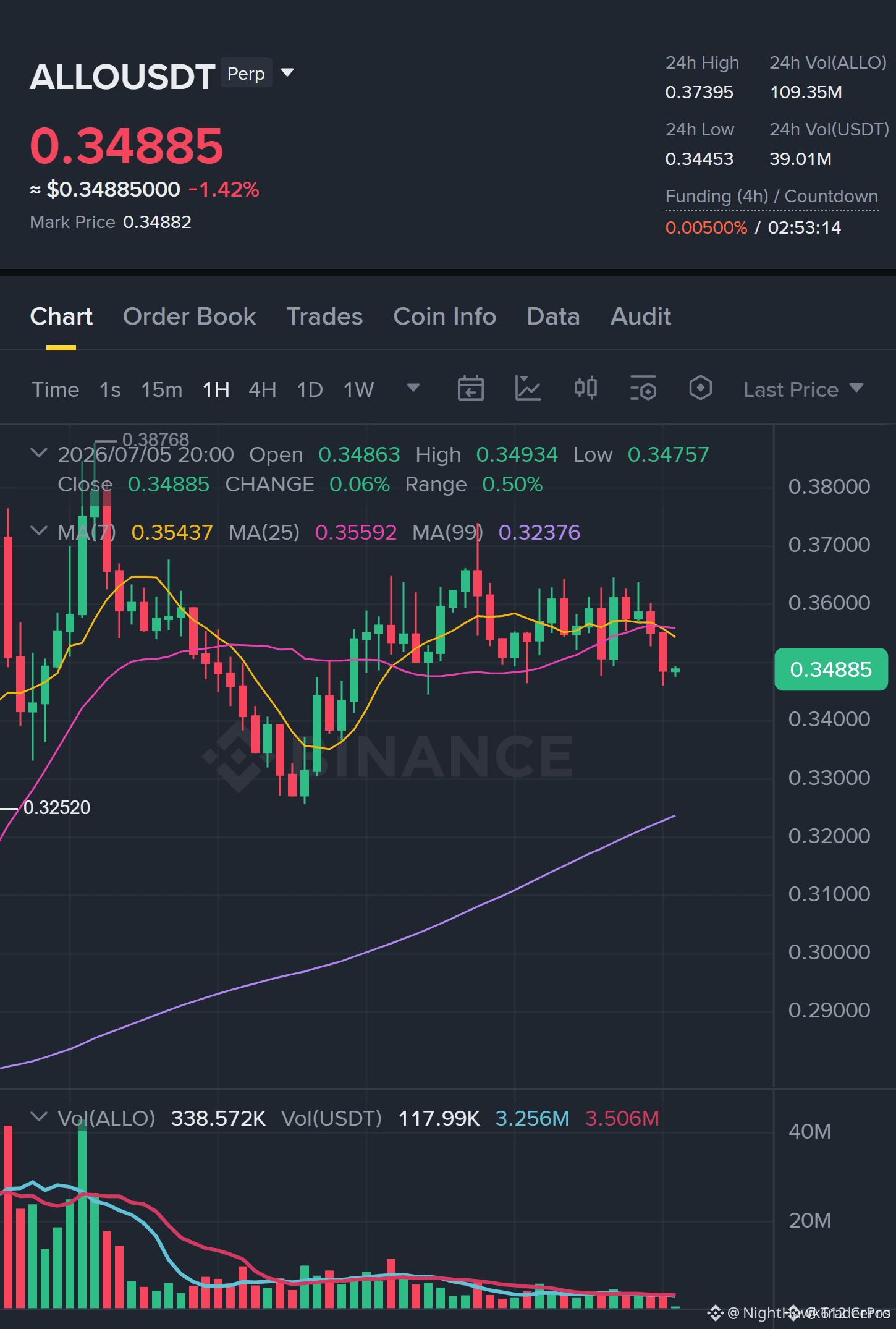
Task: Click the green 0.34885 price axis tag
Action: (831, 669)
